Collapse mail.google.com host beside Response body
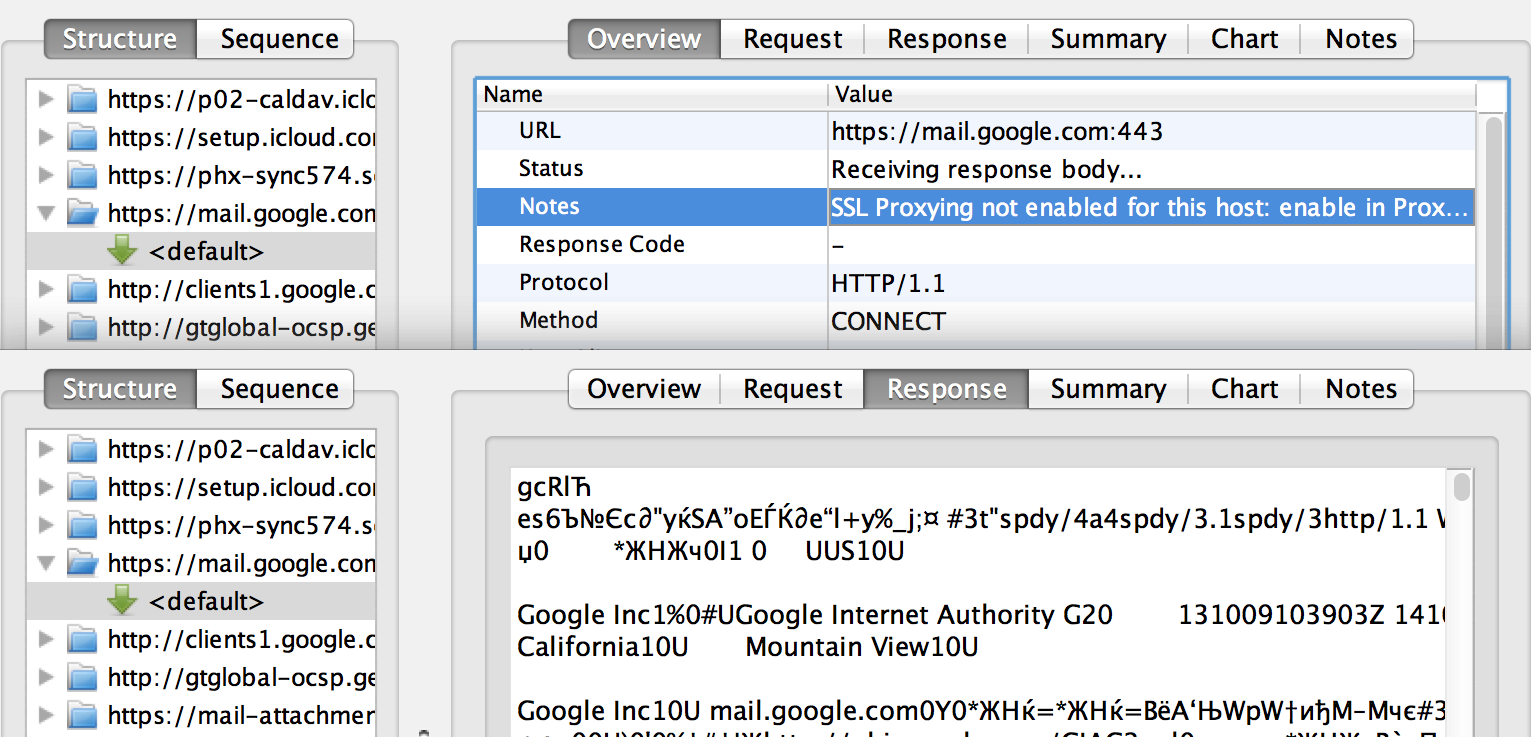This screenshot has height=737, width=1531. [x=45, y=563]
